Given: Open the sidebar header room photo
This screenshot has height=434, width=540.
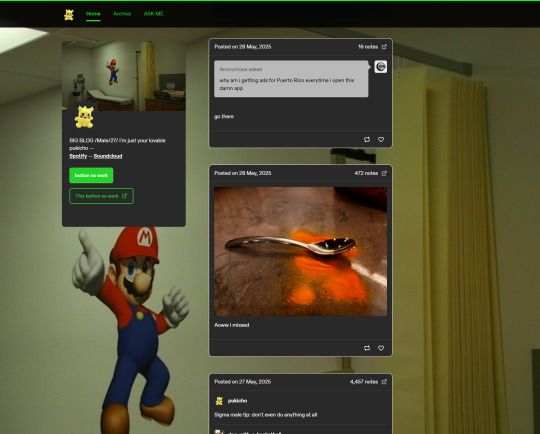Looking at the screenshot, I should tap(124, 76).
